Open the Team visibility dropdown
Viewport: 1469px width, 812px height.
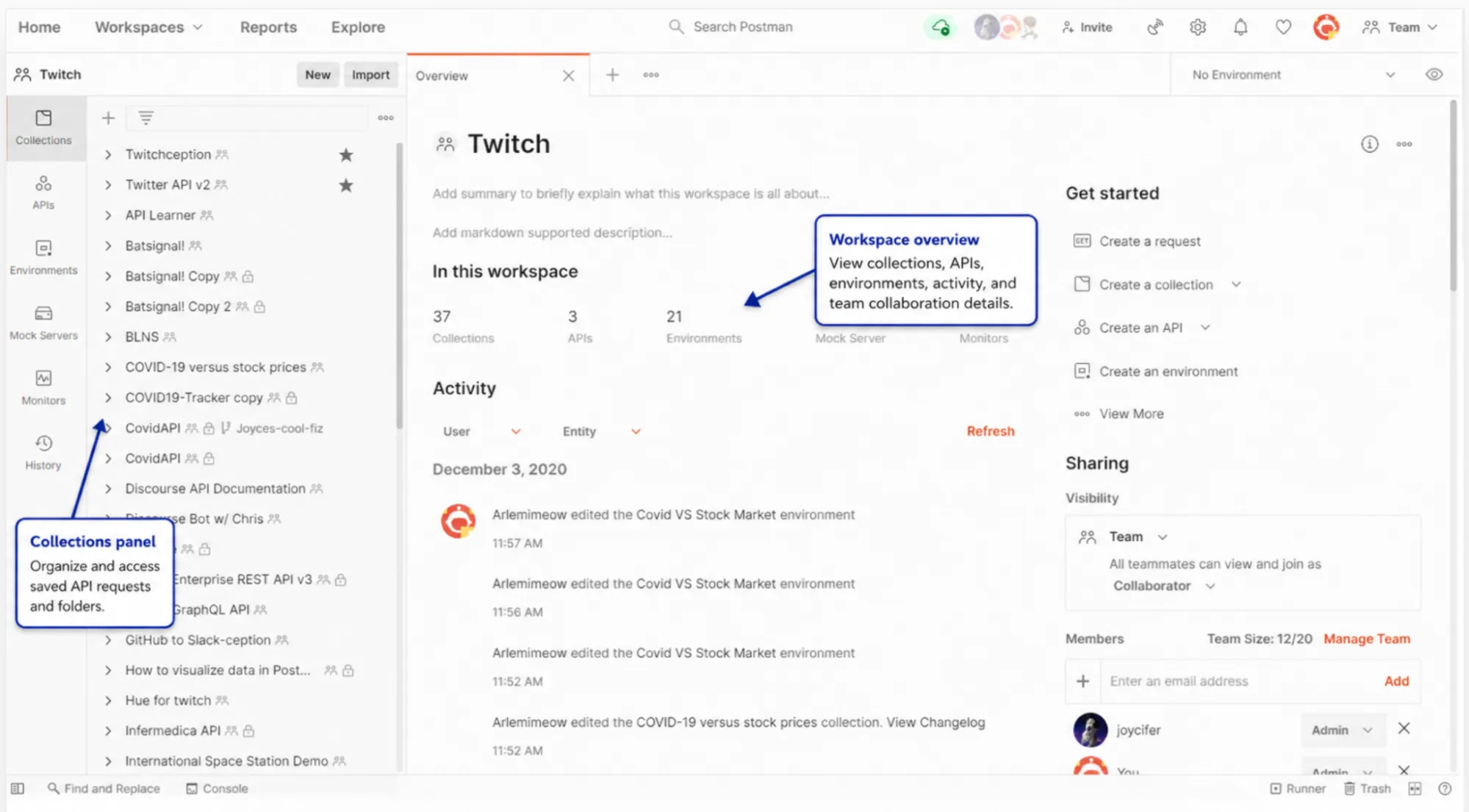pyautogui.click(x=1138, y=536)
